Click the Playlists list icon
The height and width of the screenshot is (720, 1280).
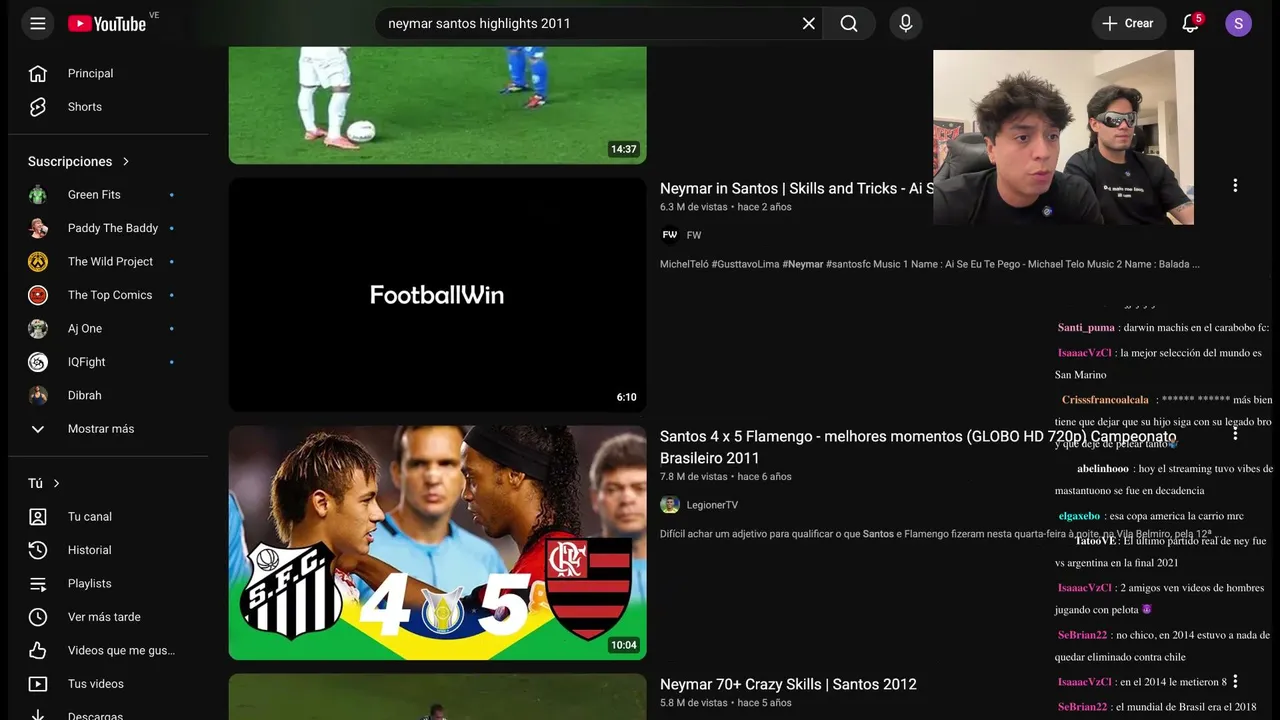(38, 584)
